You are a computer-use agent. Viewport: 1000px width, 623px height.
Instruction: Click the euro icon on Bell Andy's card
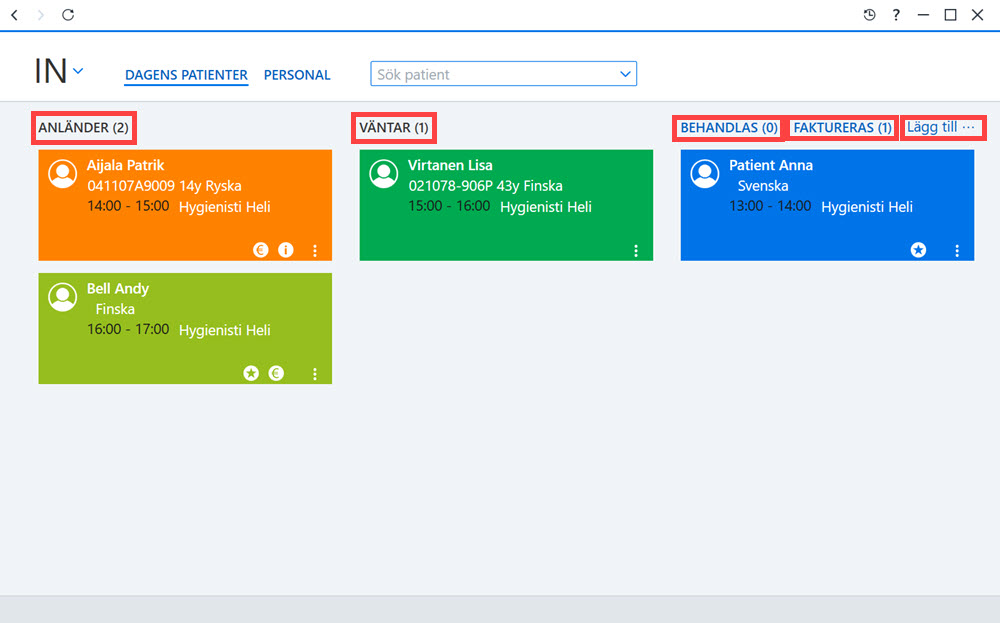pos(276,373)
